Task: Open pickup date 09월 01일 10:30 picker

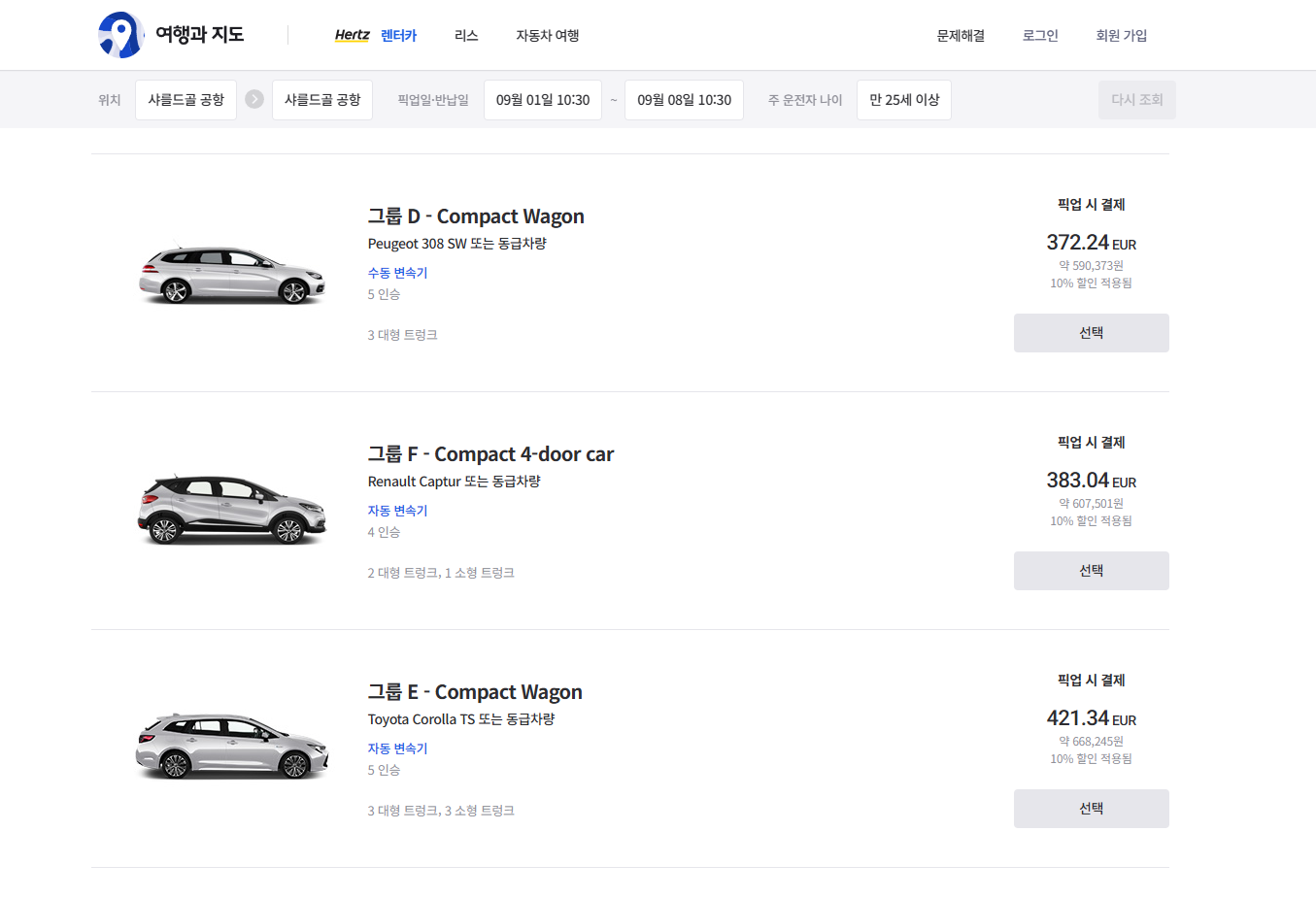Action: (x=542, y=100)
